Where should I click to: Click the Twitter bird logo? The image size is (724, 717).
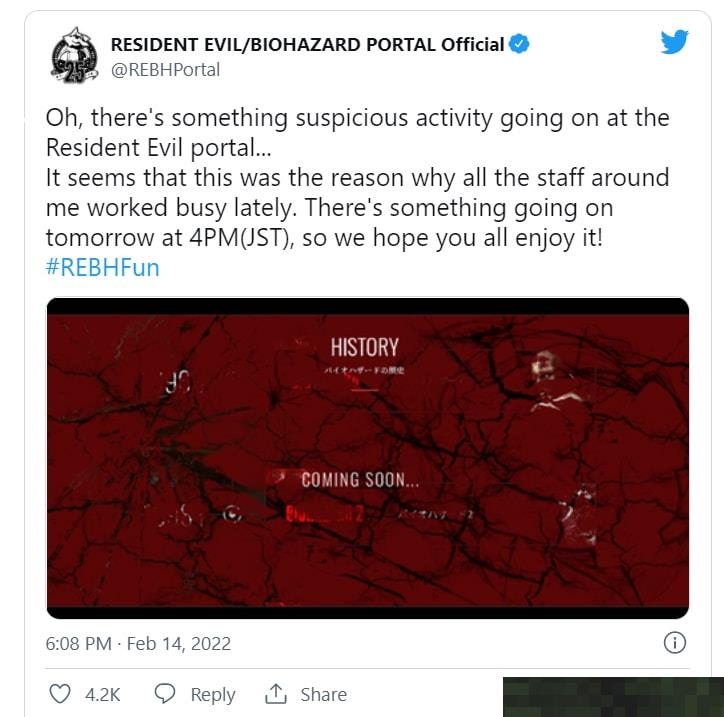[x=674, y=42]
